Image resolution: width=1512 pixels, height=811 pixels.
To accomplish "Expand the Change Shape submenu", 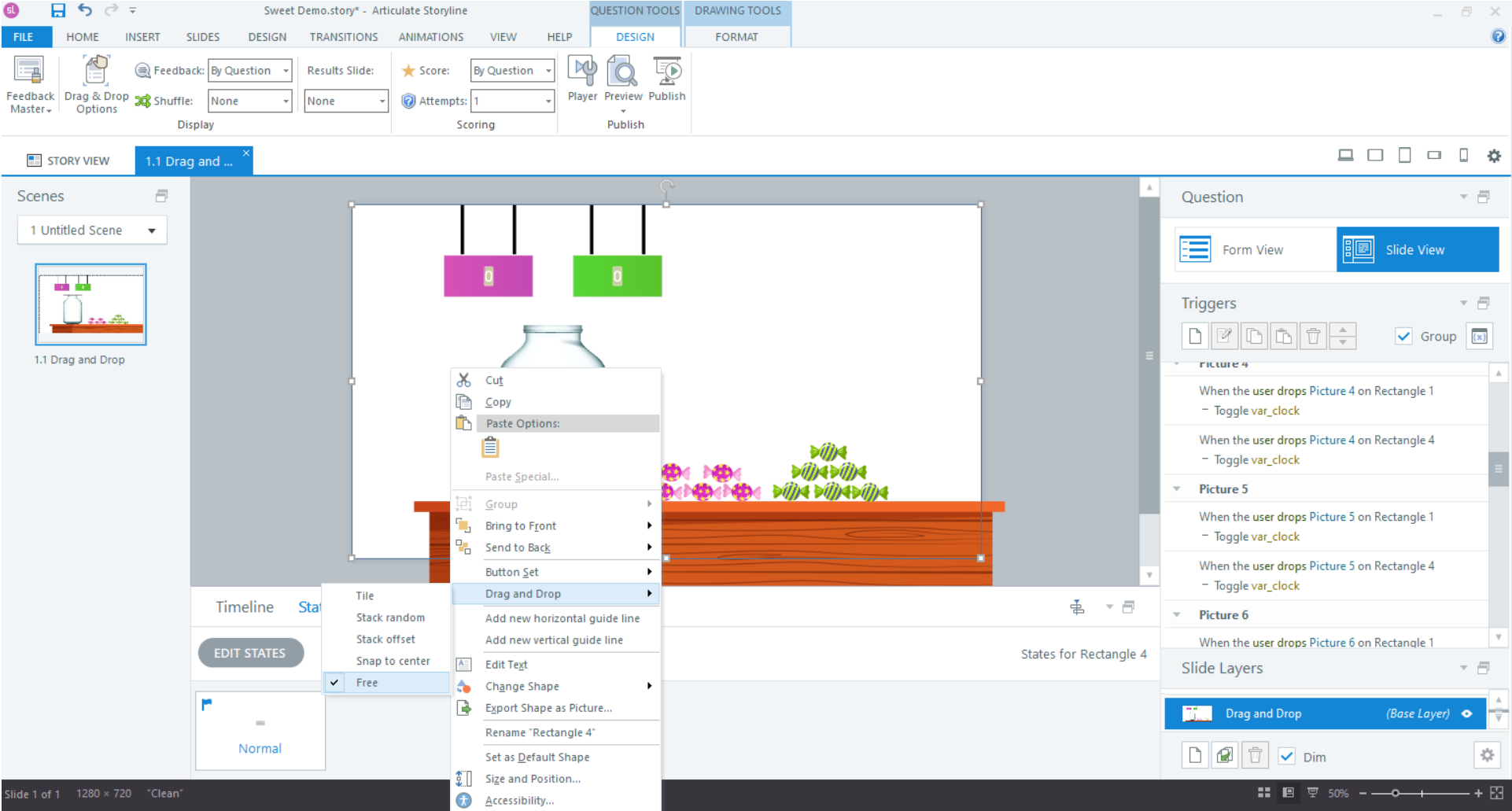I will point(555,686).
